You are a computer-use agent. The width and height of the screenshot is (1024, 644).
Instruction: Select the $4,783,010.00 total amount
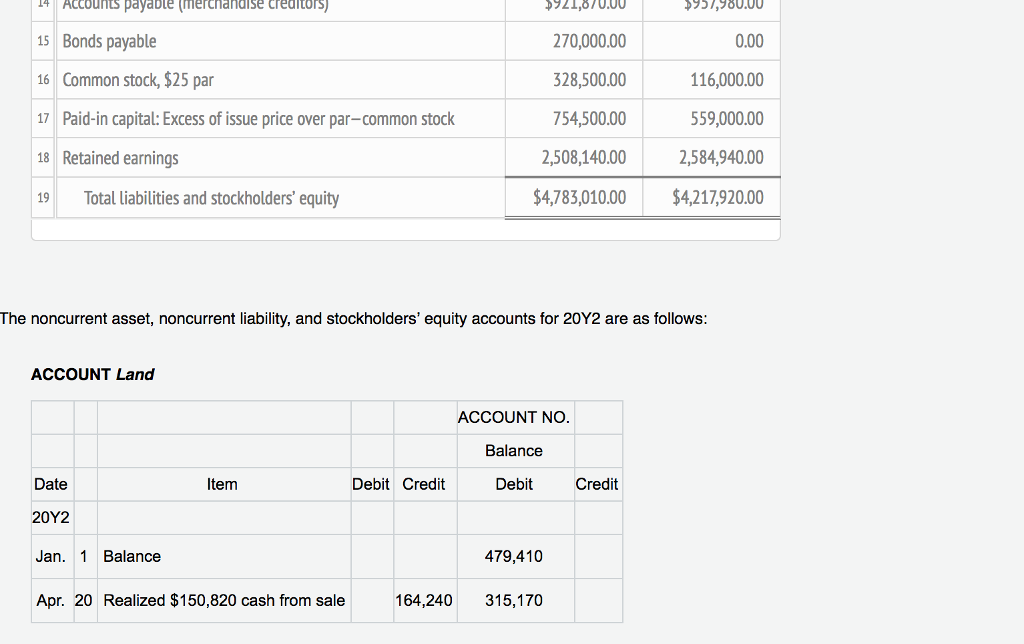point(580,198)
